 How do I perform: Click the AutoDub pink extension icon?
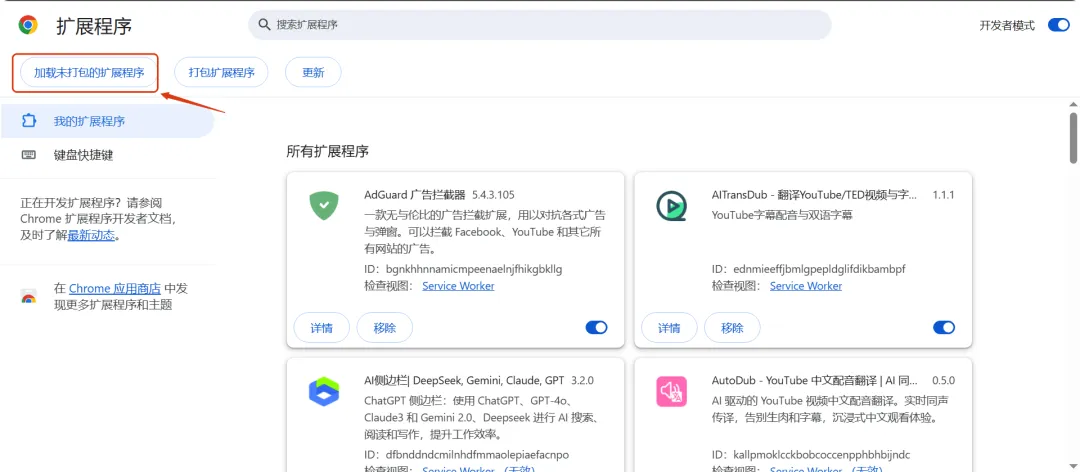(x=672, y=391)
